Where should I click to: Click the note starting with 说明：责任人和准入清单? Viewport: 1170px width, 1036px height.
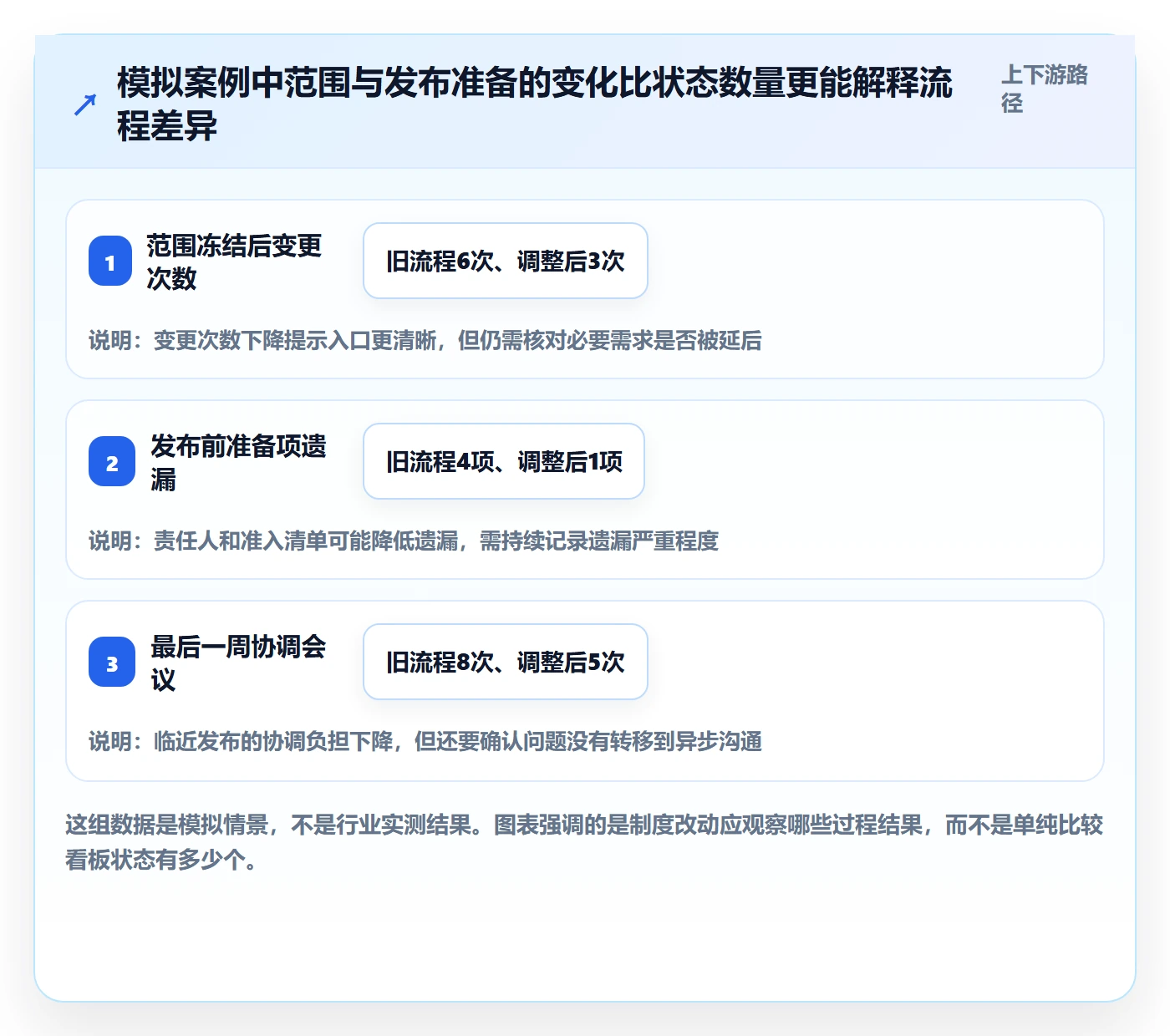point(404,541)
